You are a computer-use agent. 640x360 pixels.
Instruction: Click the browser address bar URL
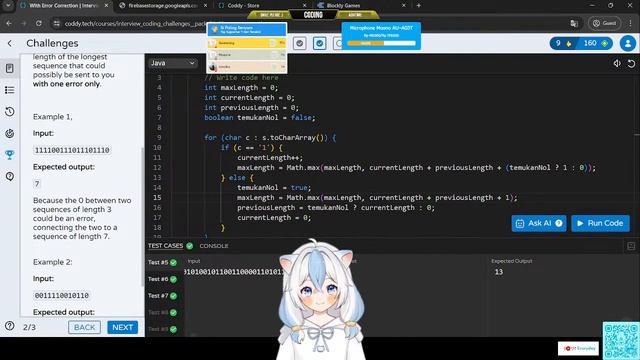(x=135, y=24)
